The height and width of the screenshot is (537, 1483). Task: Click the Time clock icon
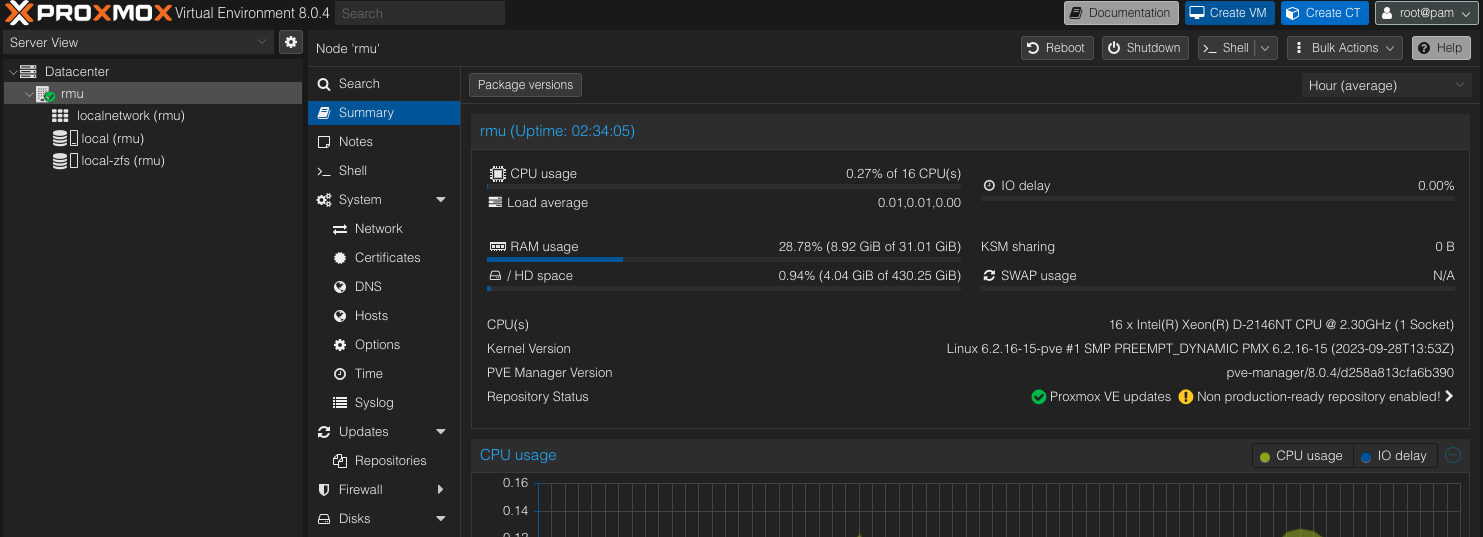click(340, 374)
